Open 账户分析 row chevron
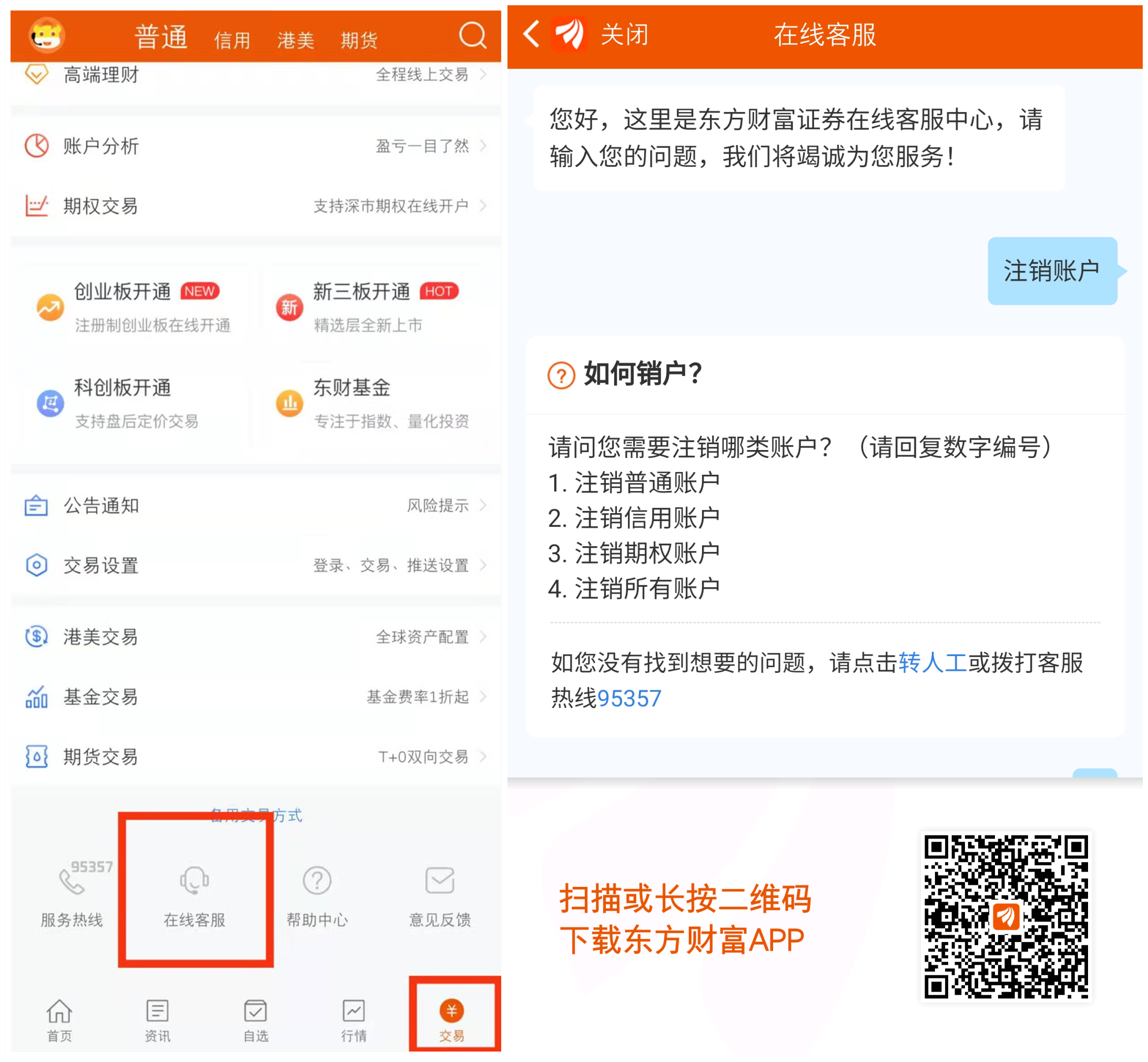 (x=483, y=146)
